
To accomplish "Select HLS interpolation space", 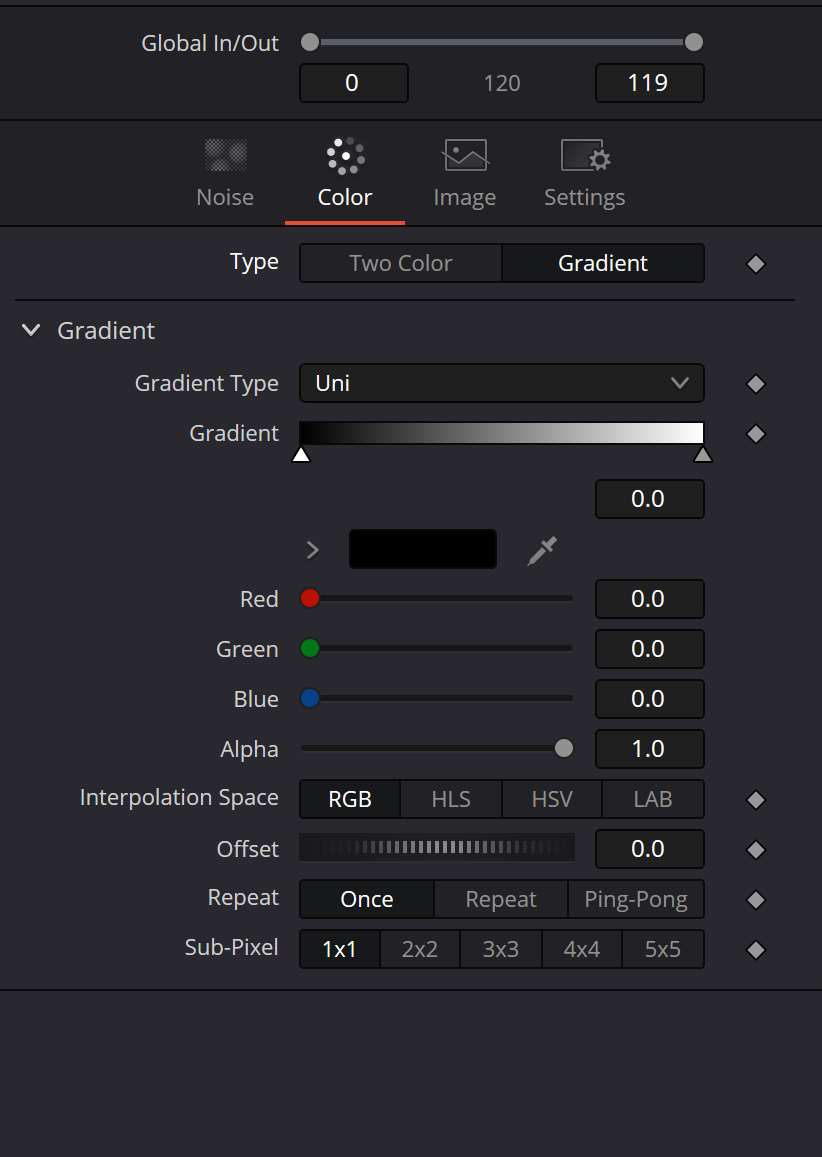I will coord(451,799).
